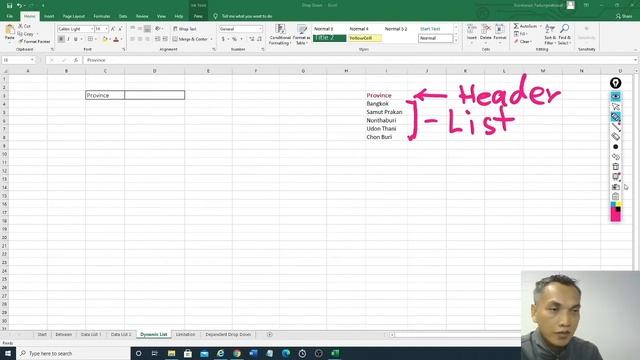Screen dimensions: 640x360
Task: Click the taskbar search box
Action: click(73, 353)
